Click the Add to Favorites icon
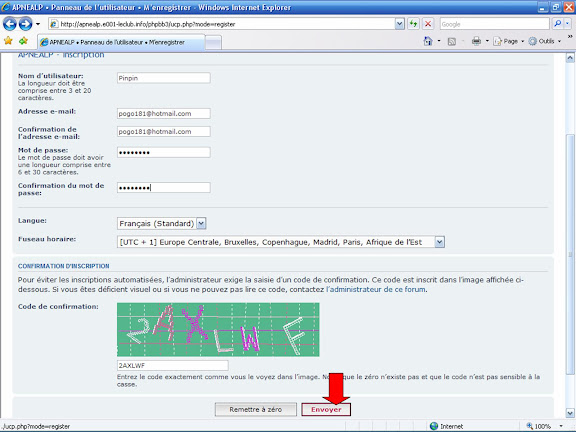The width and height of the screenshot is (576, 432). pyautogui.click(x=23, y=41)
